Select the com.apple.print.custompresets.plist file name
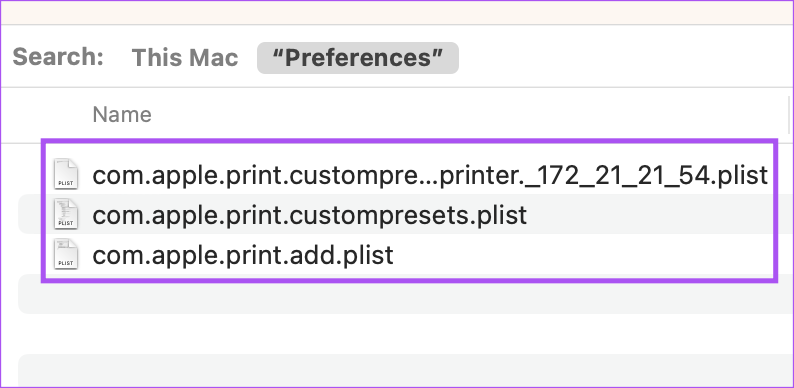Screen dimensions: 794x388 point(309,215)
